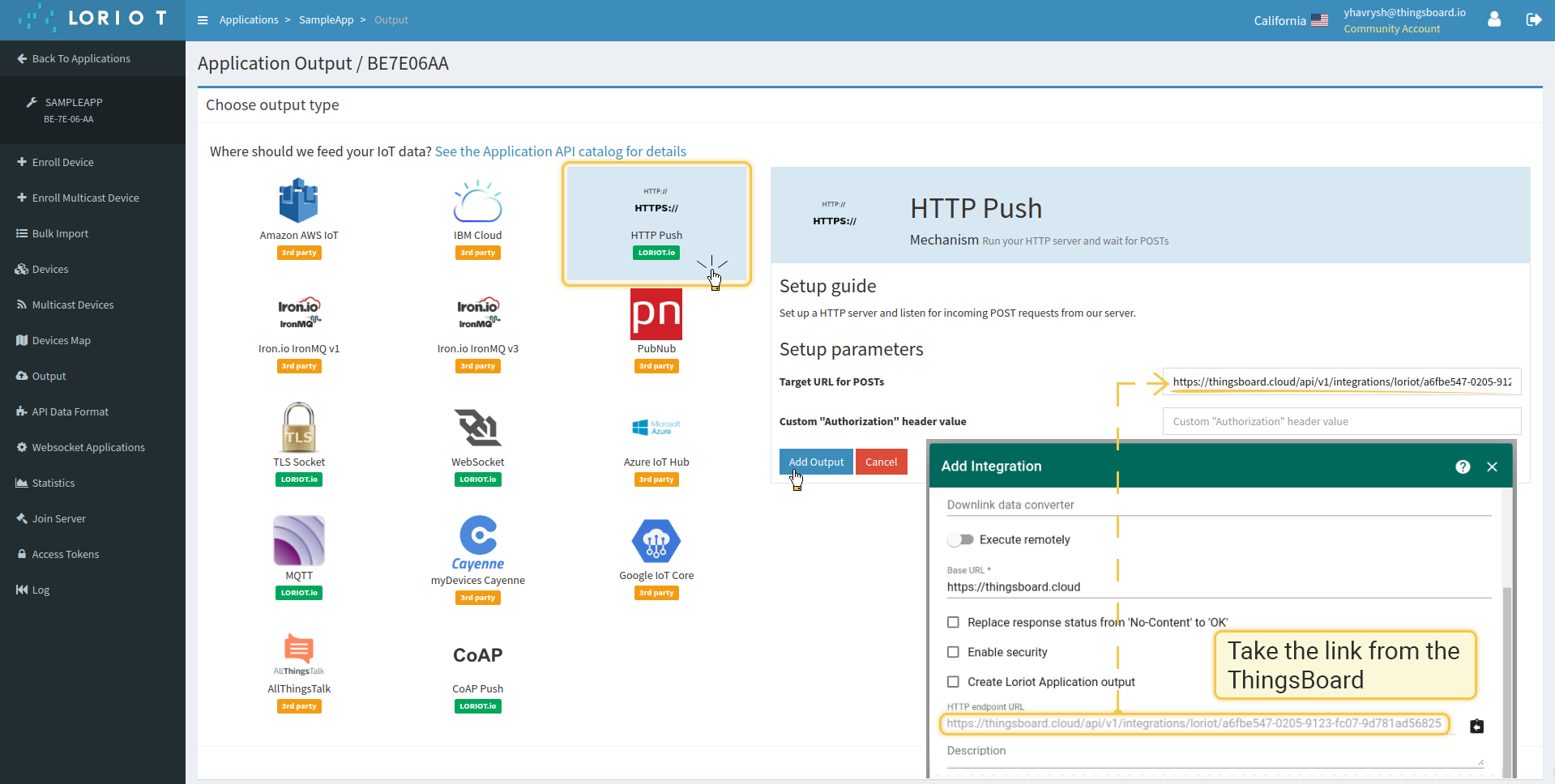
Task: Copy the HTTP endpoint URL to clipboard
Action: 1476,726
